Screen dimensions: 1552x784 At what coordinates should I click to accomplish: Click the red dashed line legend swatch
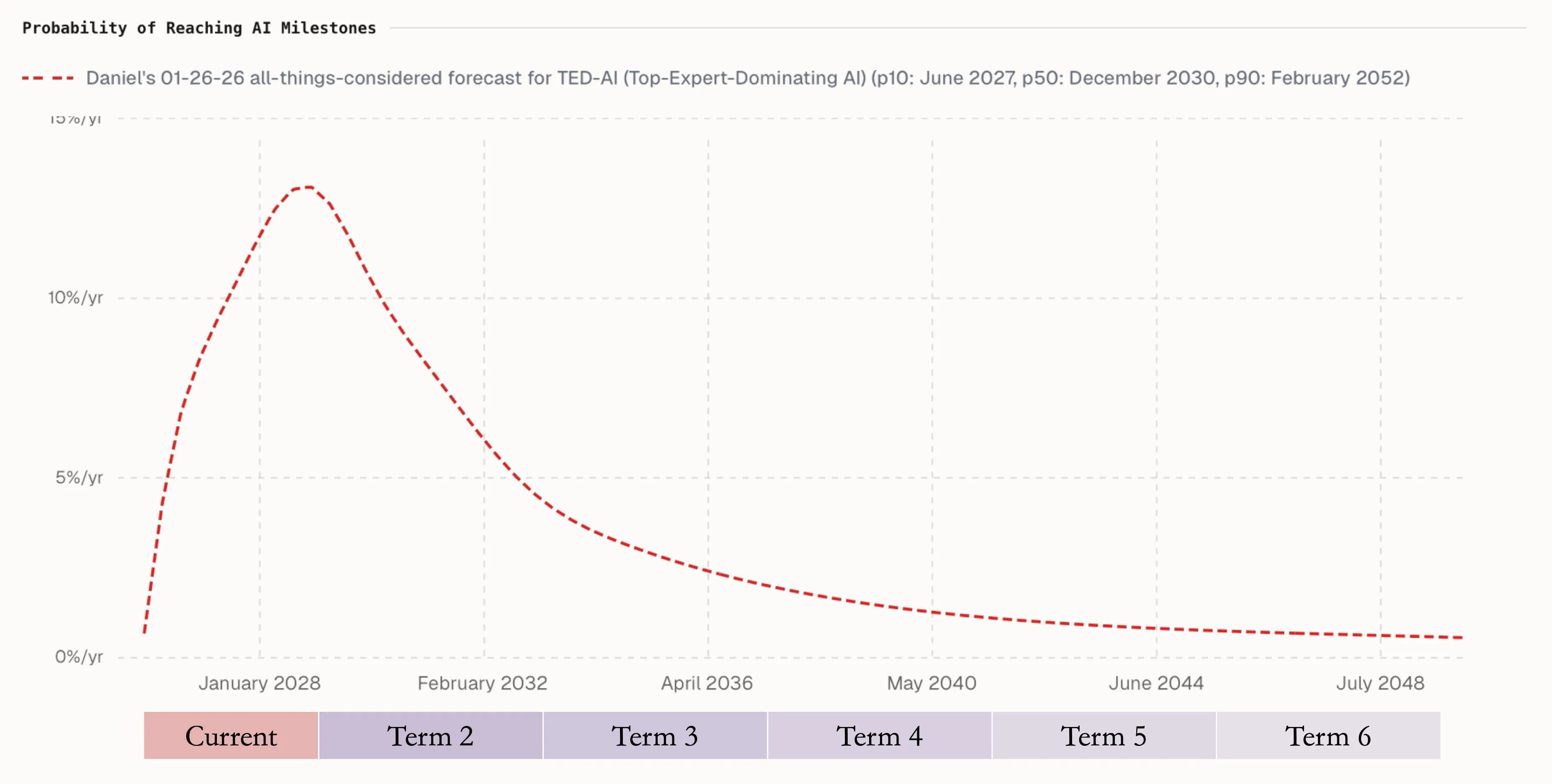pos(47,78)
